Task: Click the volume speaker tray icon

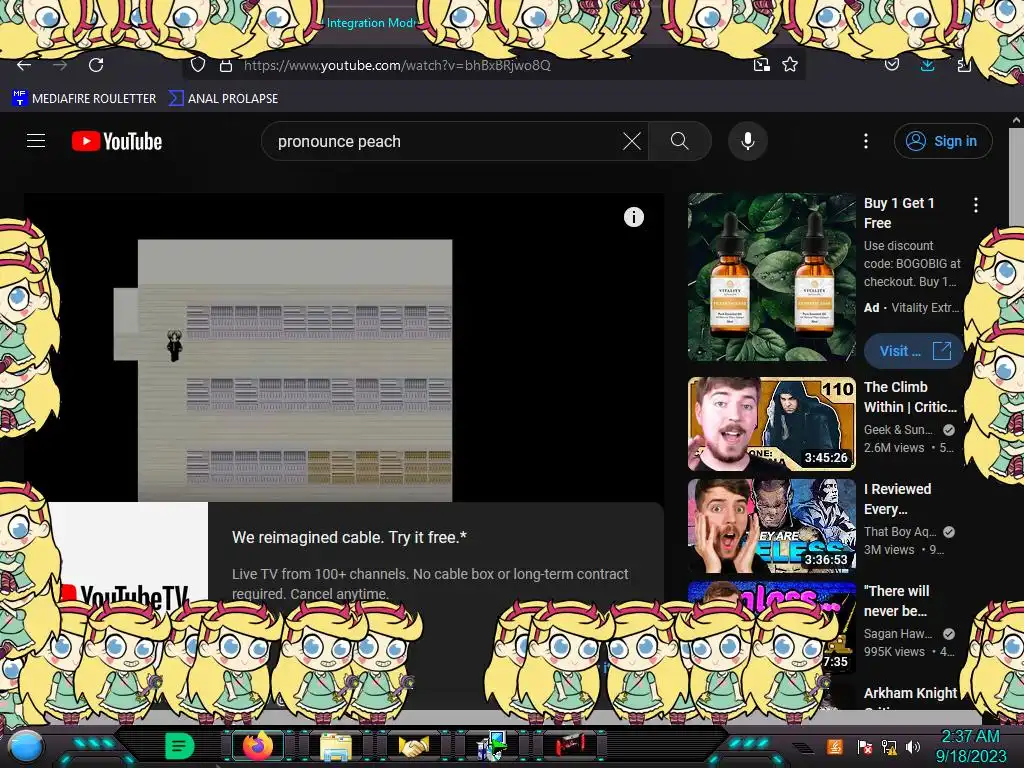Action: (913, 746)
